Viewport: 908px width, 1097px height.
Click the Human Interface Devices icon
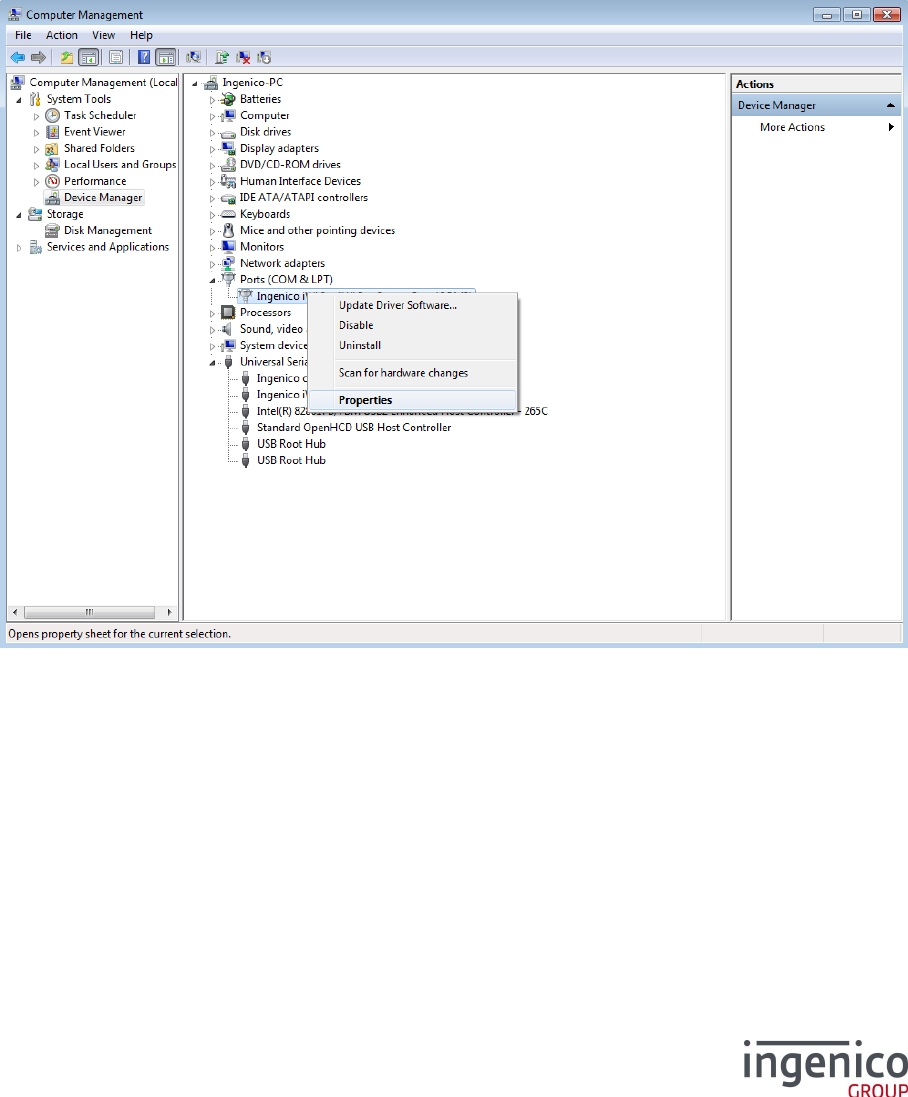[x=228, y=181]
